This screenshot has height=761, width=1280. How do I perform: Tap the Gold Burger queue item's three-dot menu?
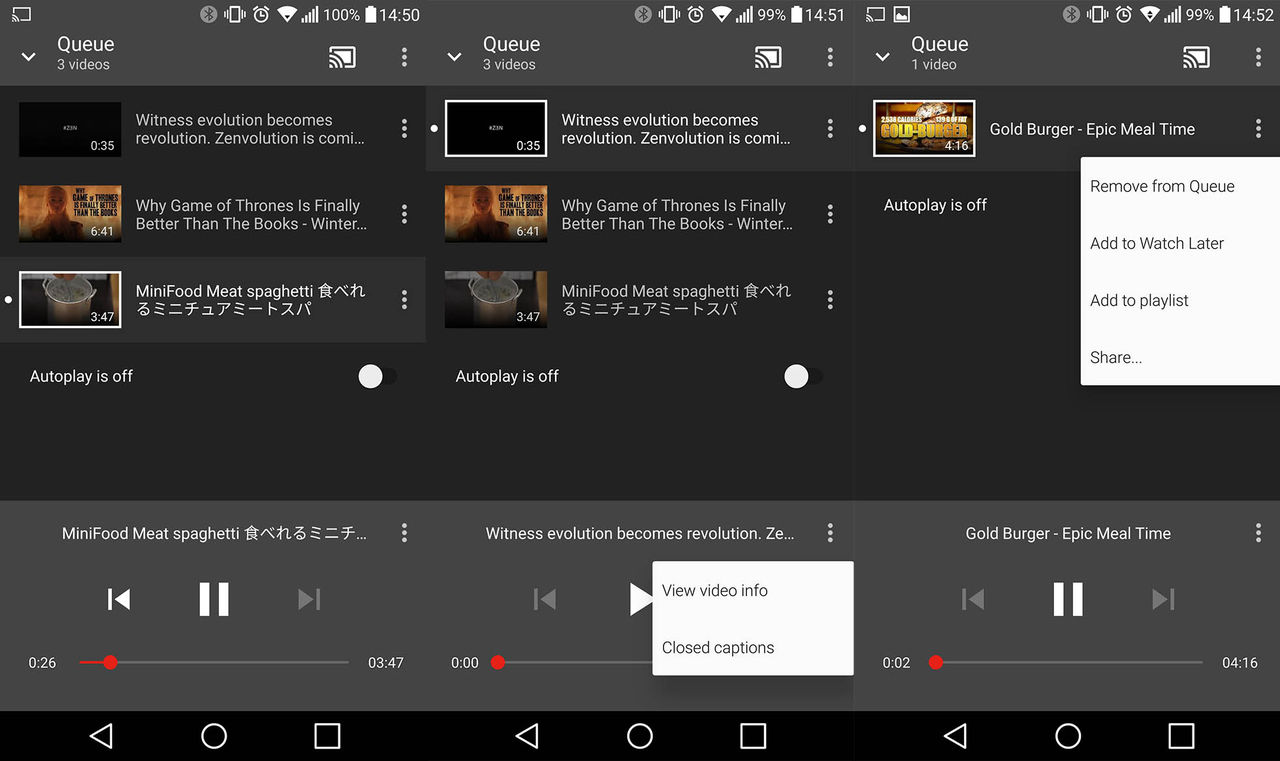click(x=1258, y=128)
